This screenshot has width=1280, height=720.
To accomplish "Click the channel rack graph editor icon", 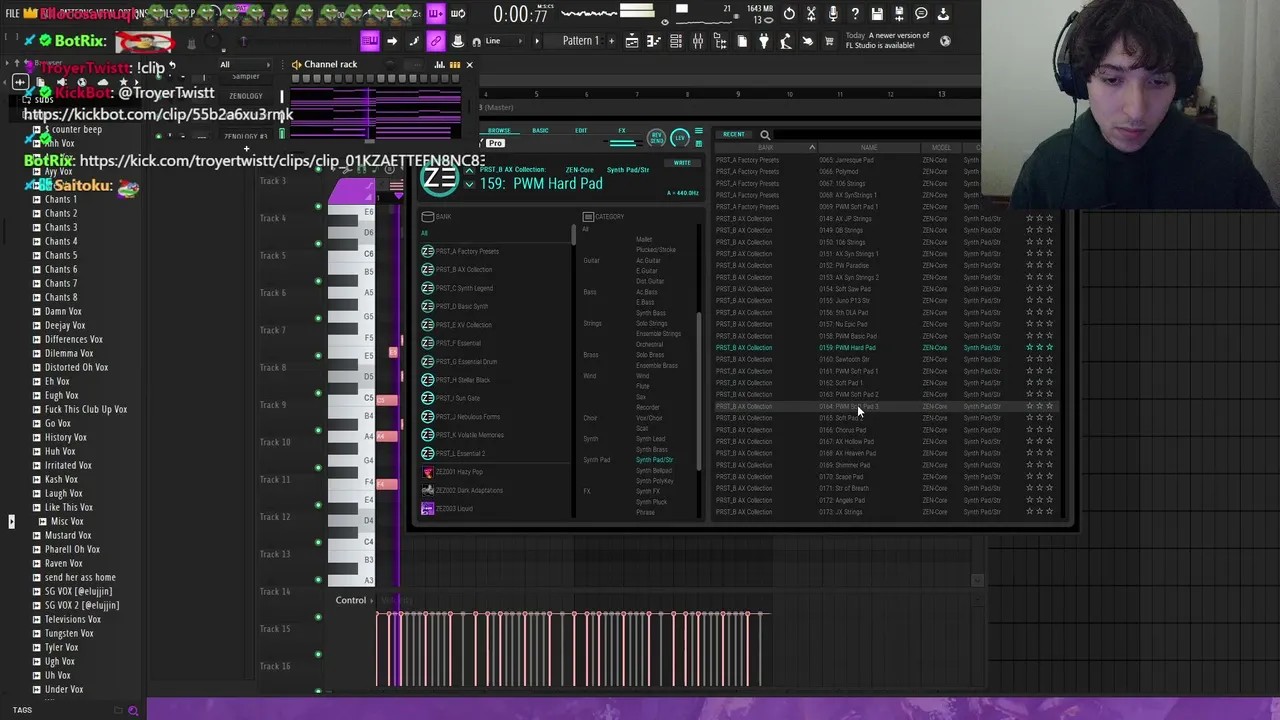I will (x=440, y=65).
